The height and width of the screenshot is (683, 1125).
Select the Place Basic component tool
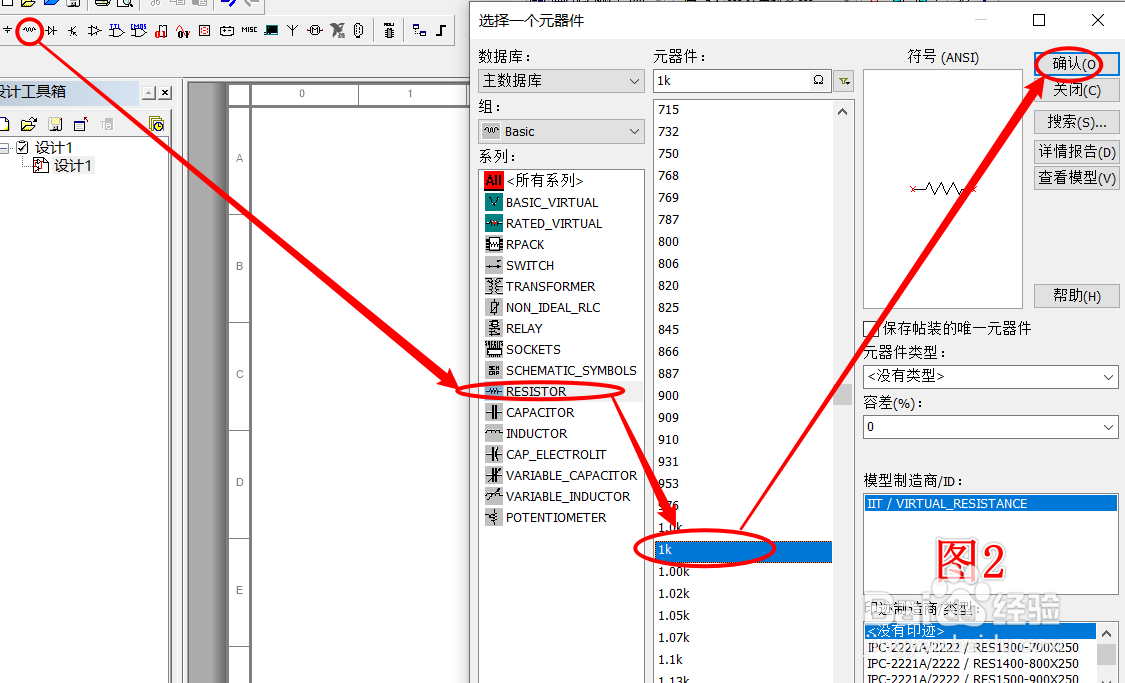[29, 30]
